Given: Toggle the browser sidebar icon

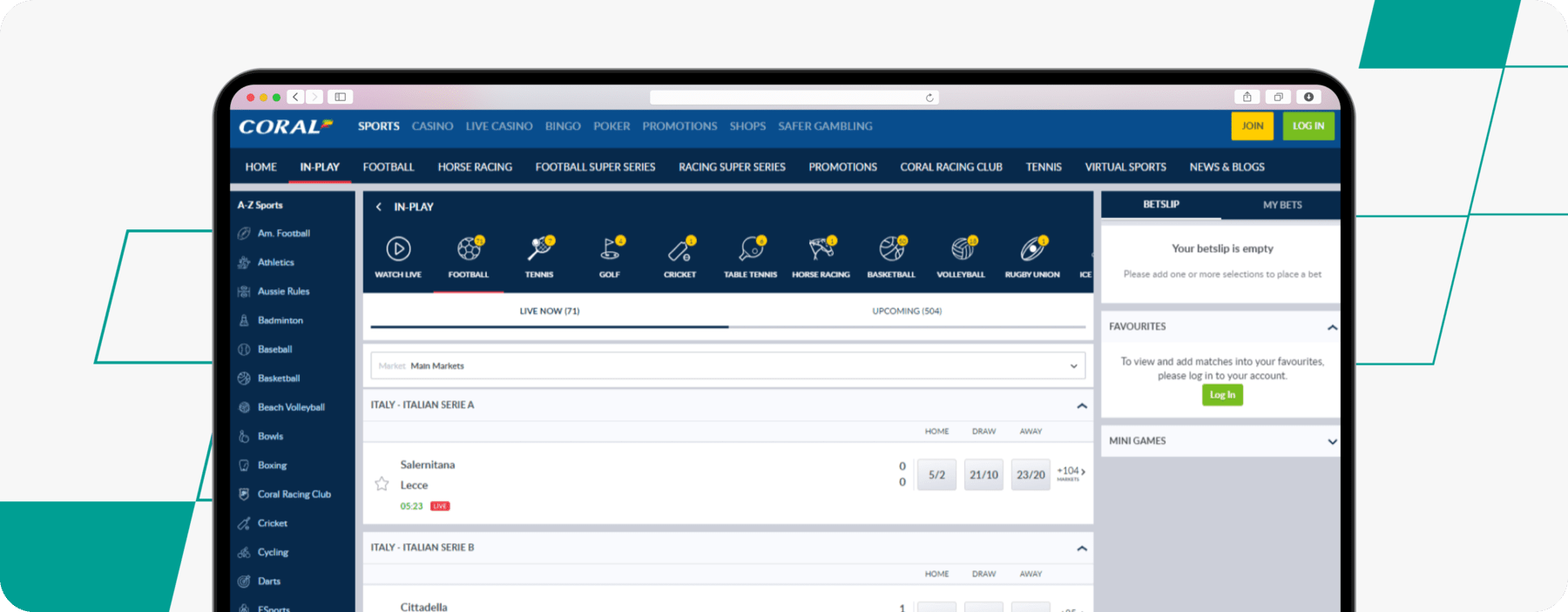Looking at the screenshot, I should [x=341, y=97].
